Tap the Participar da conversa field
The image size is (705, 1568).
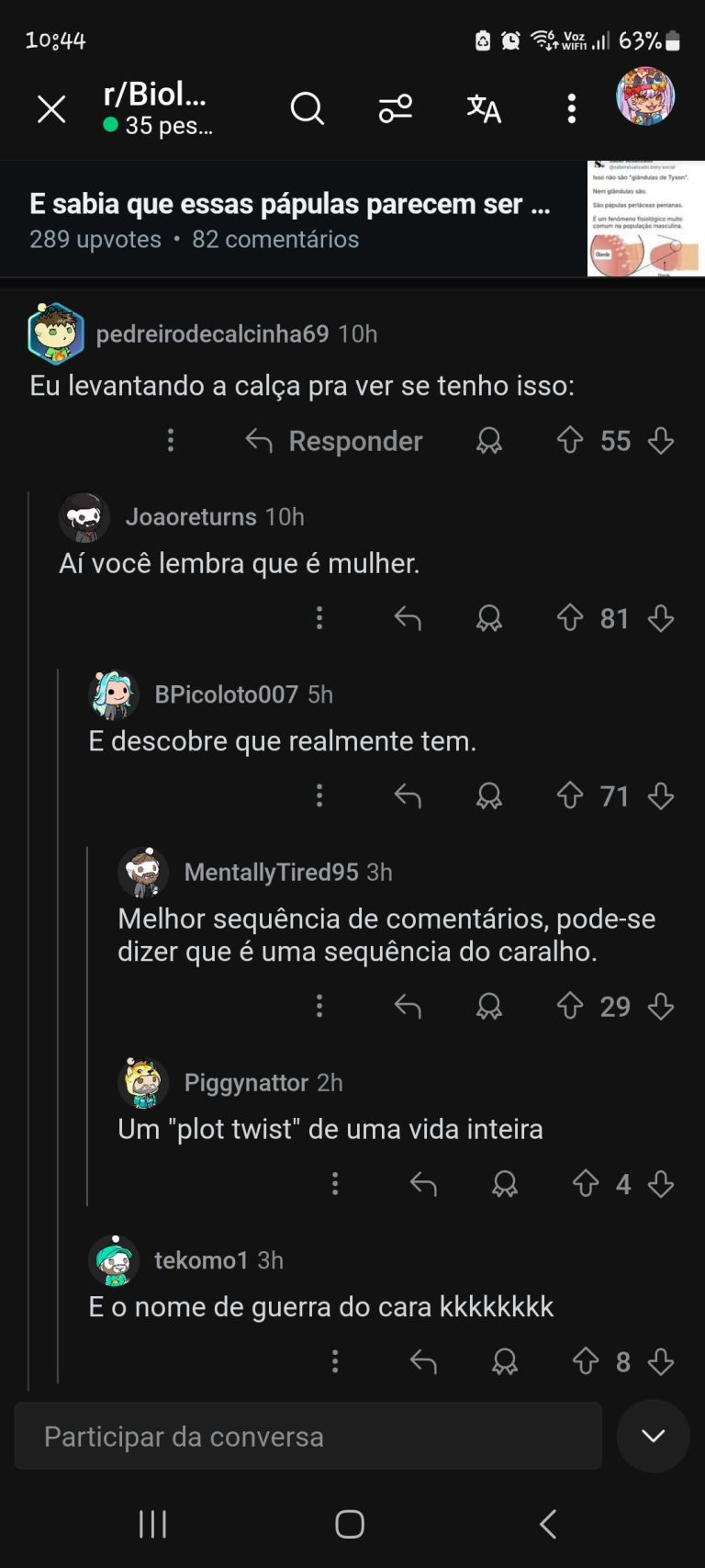(x=308, y=1436)
